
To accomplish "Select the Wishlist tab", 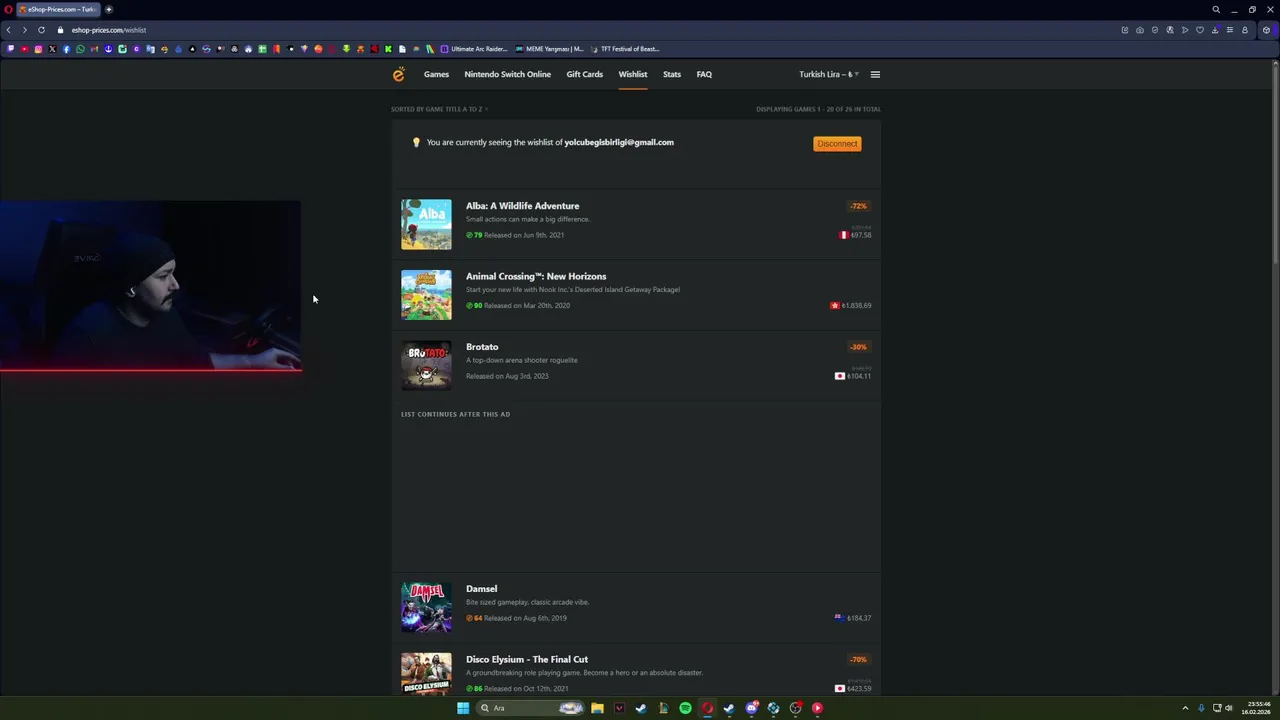I will click(632, 74).
